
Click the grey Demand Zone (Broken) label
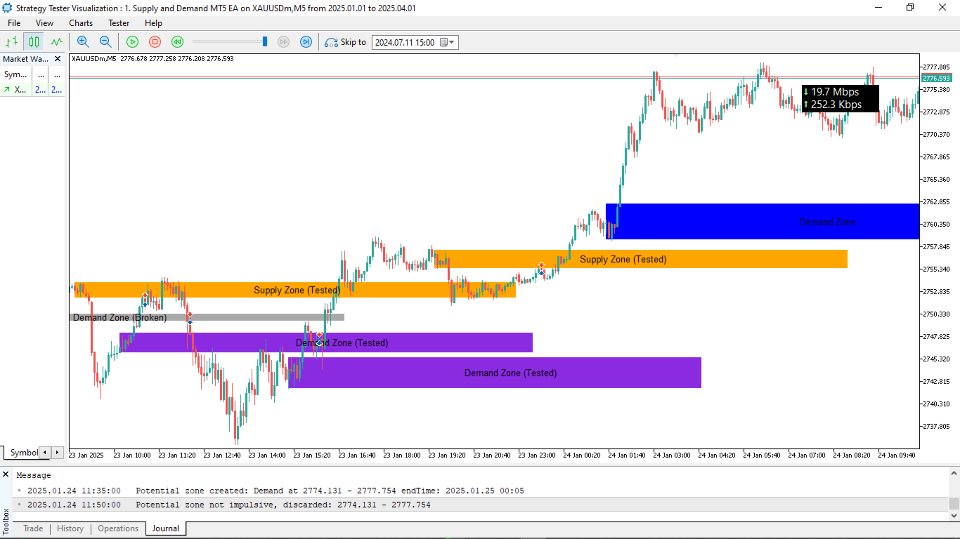119,317
